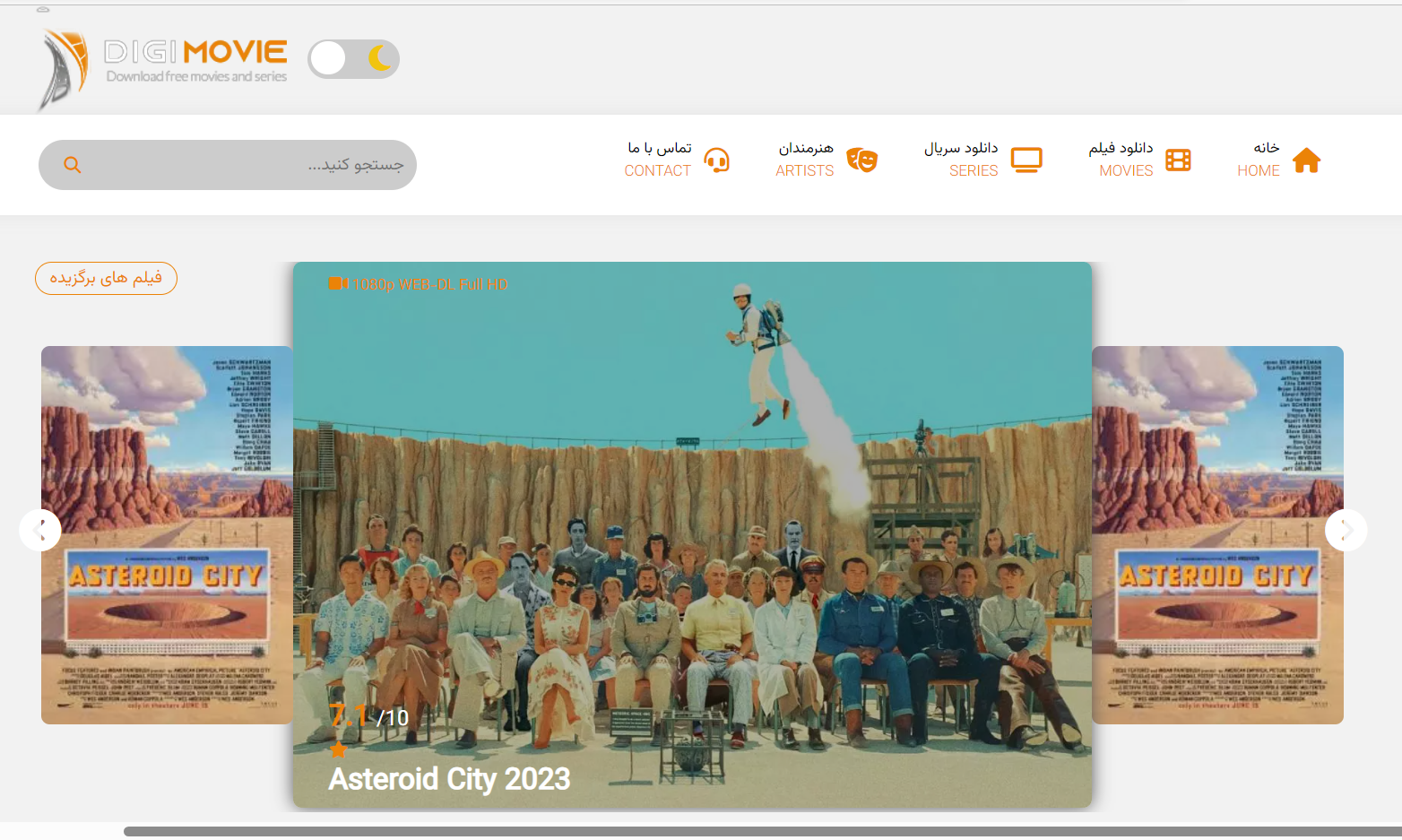This screenshot has height=840, width=1402.
Task: Click the rating star icon
Action: pyautogui.click(x=338, y=749)
